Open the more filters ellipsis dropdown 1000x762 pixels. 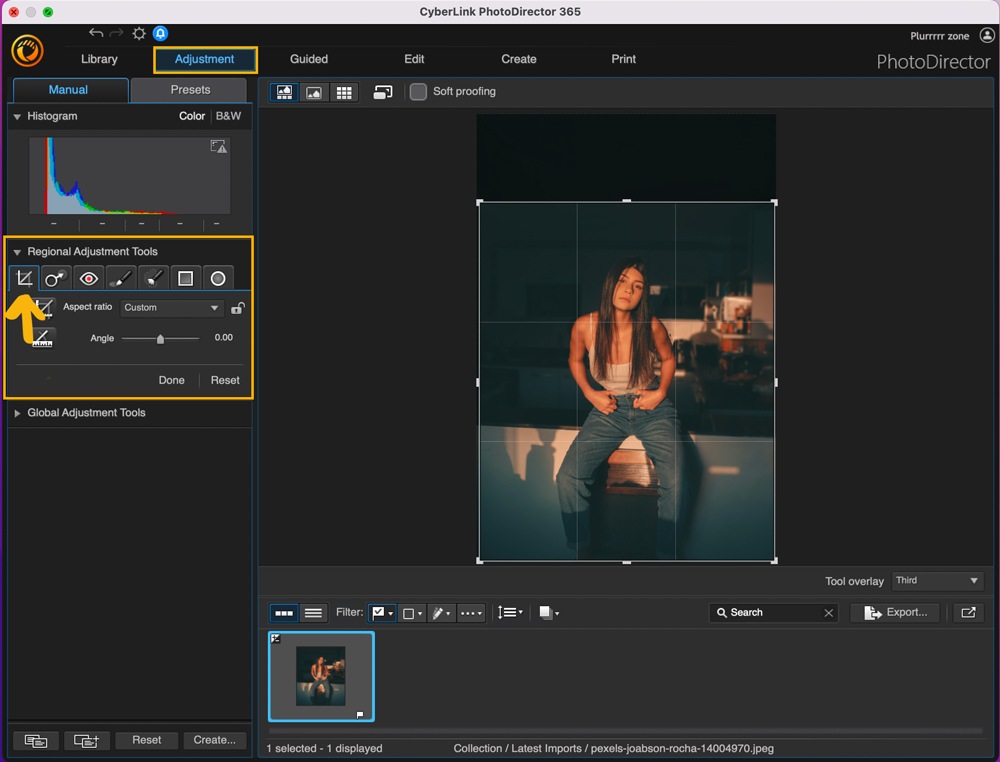pyautogui.click(x=472, y=613)
